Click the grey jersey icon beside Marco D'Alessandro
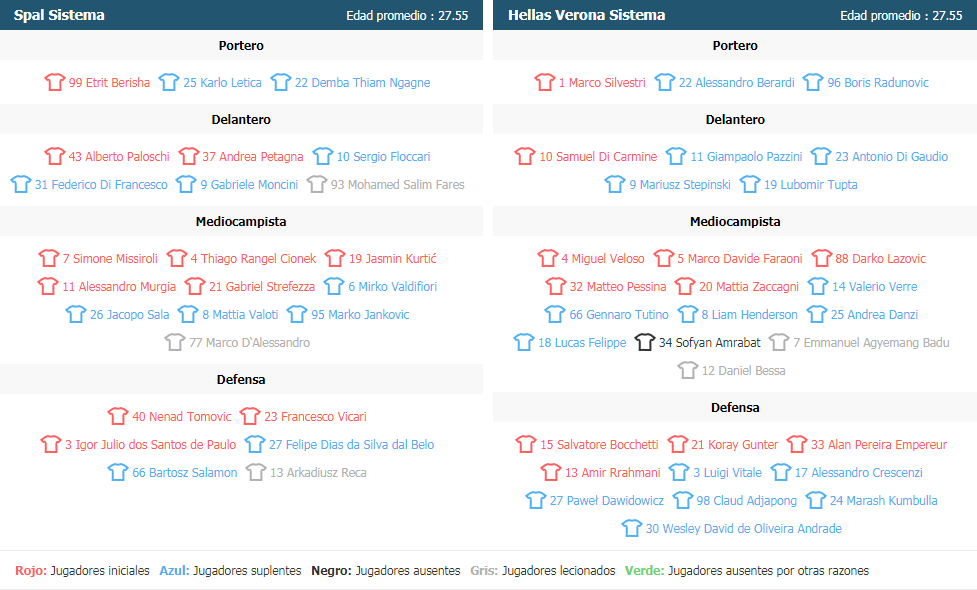The width and height of the screenshot is (977, 590). click(x=175, y=342)
